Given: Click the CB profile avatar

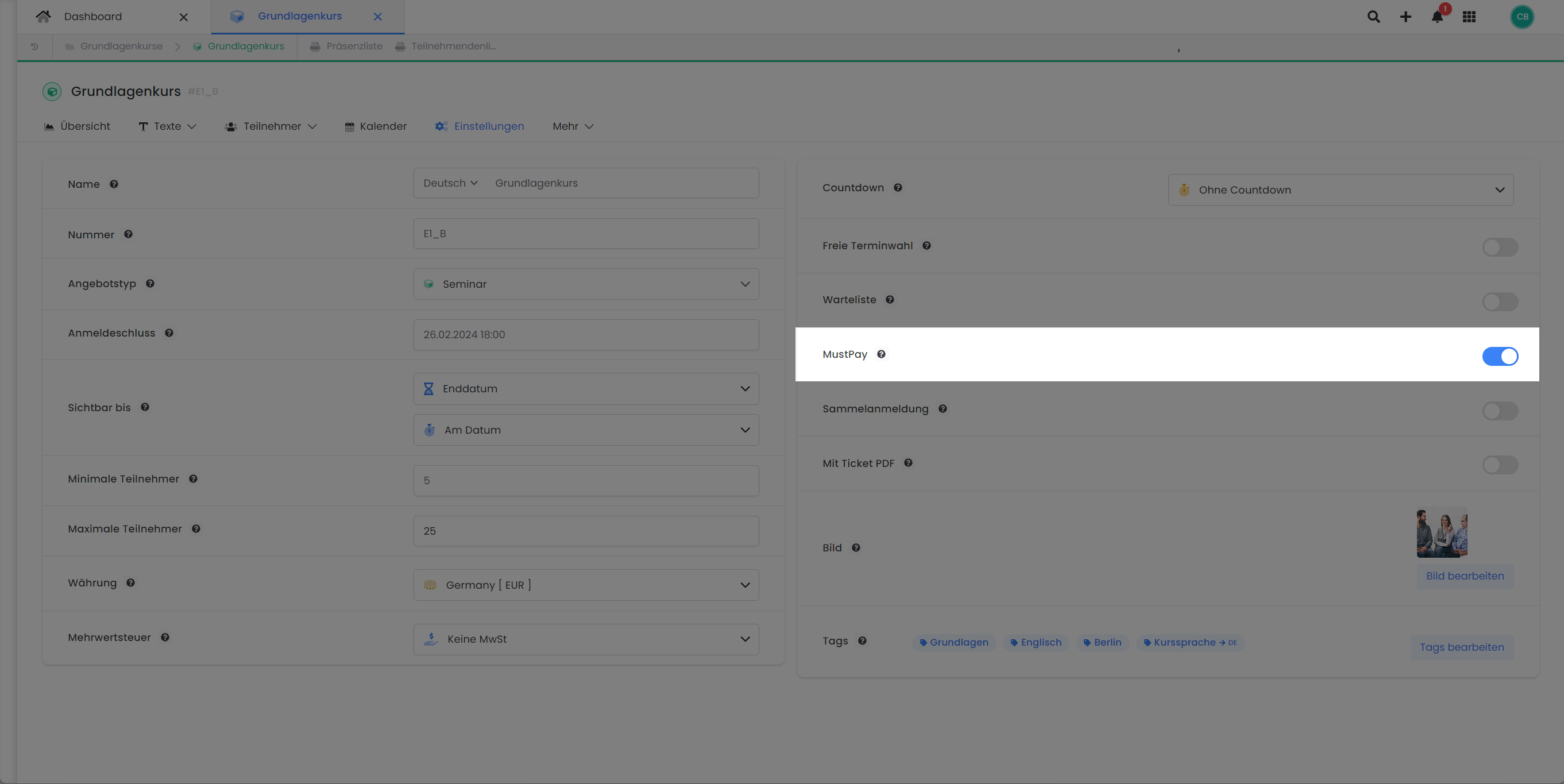Looking at the screenshot, I should point(1522,17).
